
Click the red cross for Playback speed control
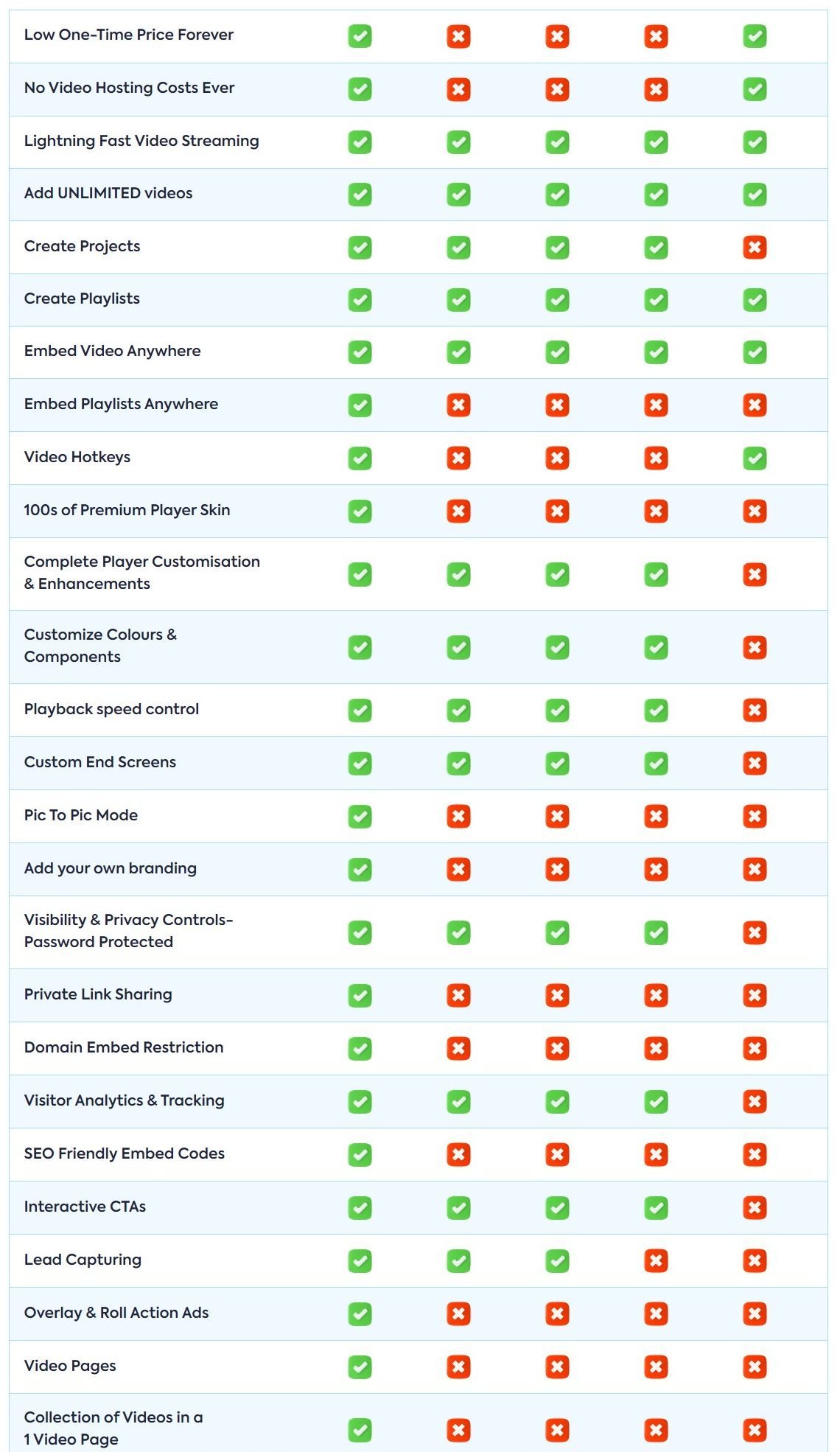(x=755, y=710)
